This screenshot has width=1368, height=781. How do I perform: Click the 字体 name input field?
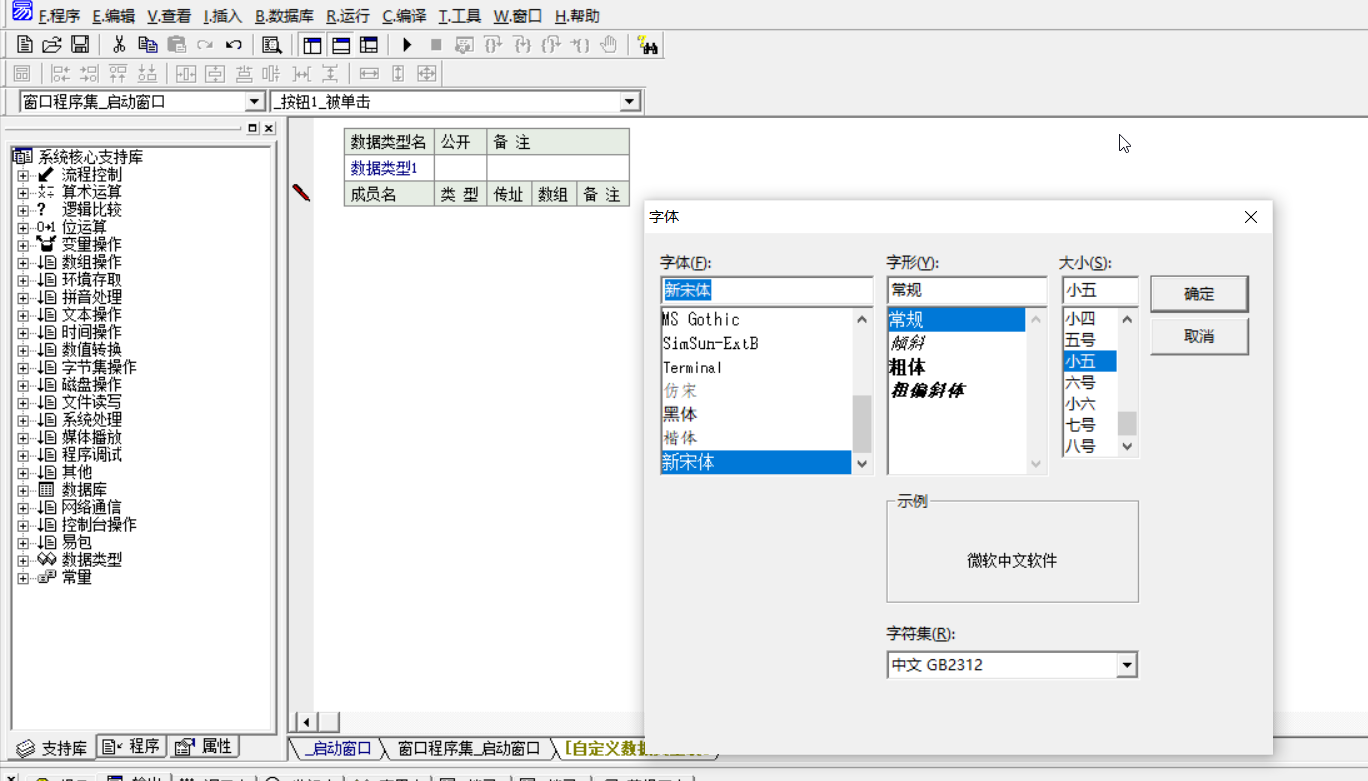[767, 291]
